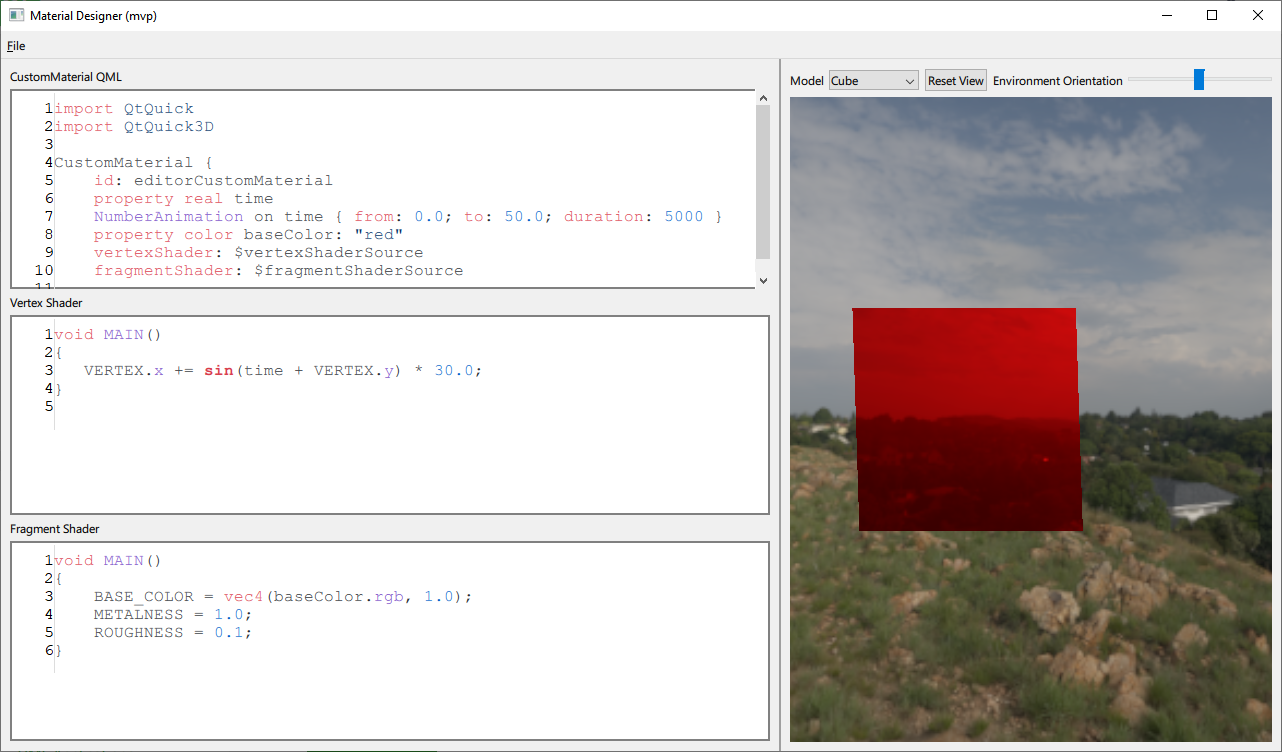This screenshot has height=752, width=1282.
Task: Open the Model dropdown showing Cube
Action: tap(873, 81)
